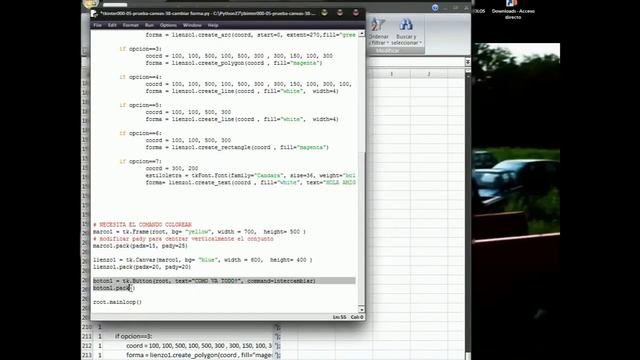Screen dimensions: 640x360
Task: Click the 'if opcion==3:' line in IDLE
Action: point(140,49)
